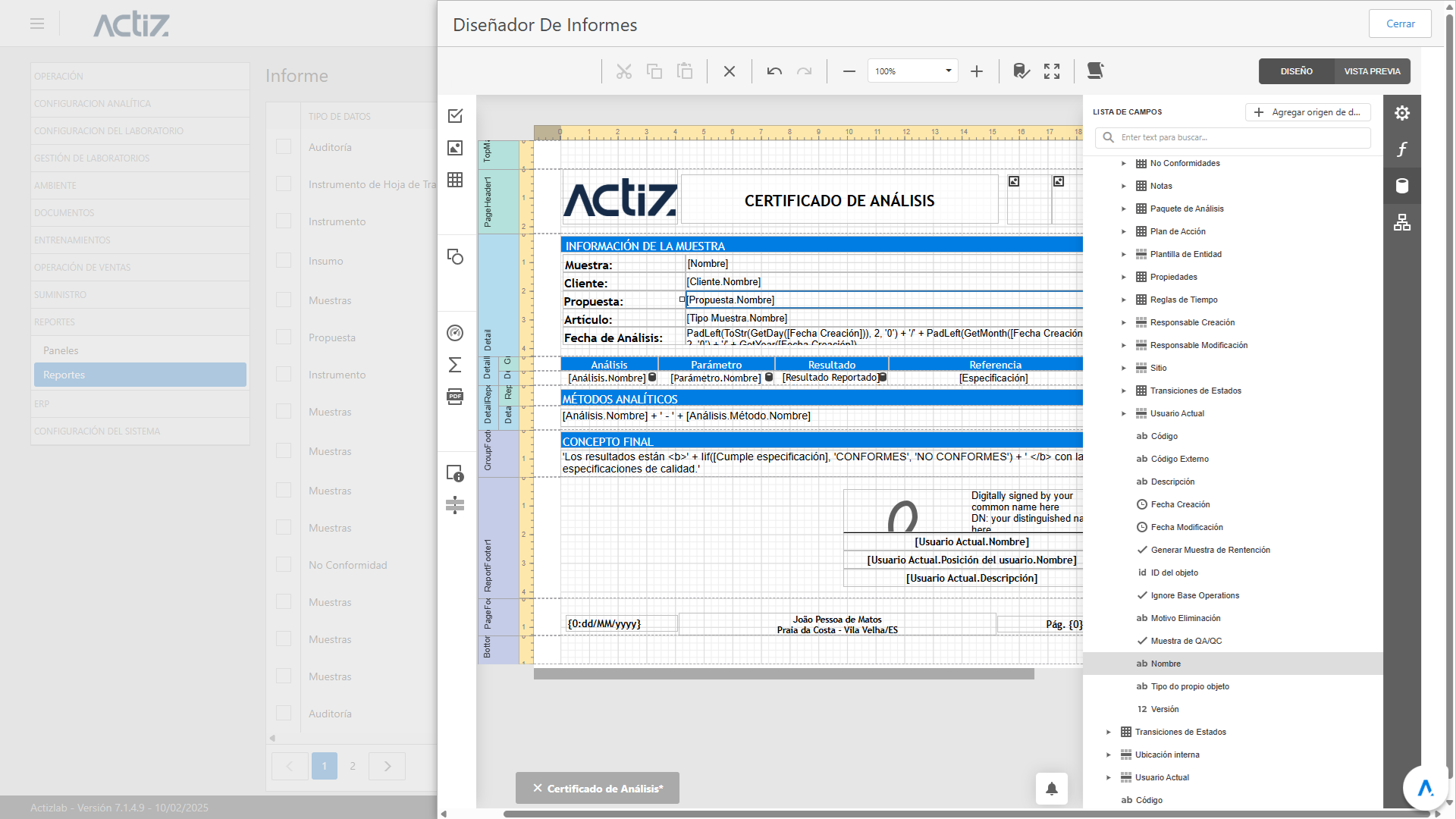Expand the Notas field node
The image size is (1456, 819).
(1124, 186)
